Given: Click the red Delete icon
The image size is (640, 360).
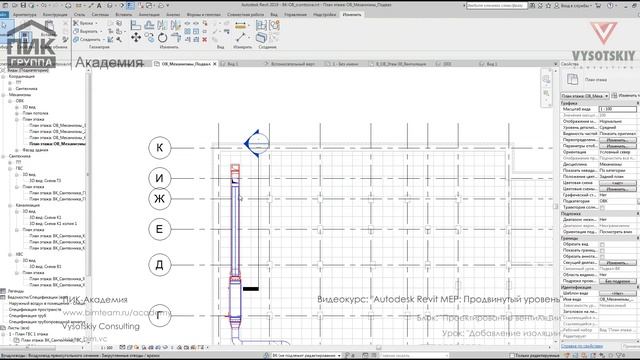Looking at the screenshot, I should pyautogui.click(x=205, y=40).
